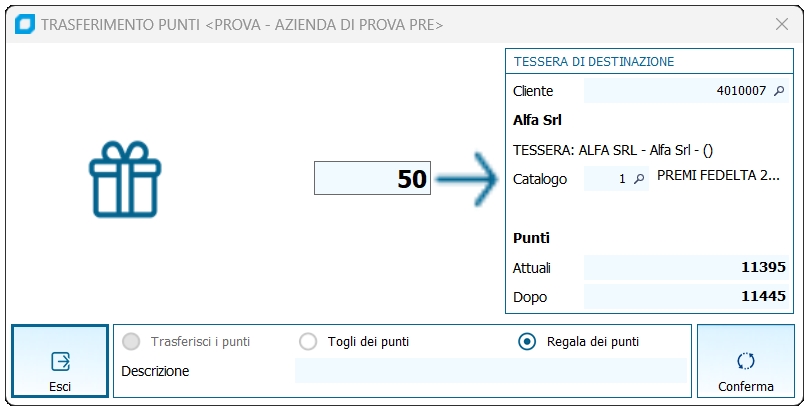804x408 pixels.
Task: Open catalog lookup magnifier icon
Action: tap(640, 179)
